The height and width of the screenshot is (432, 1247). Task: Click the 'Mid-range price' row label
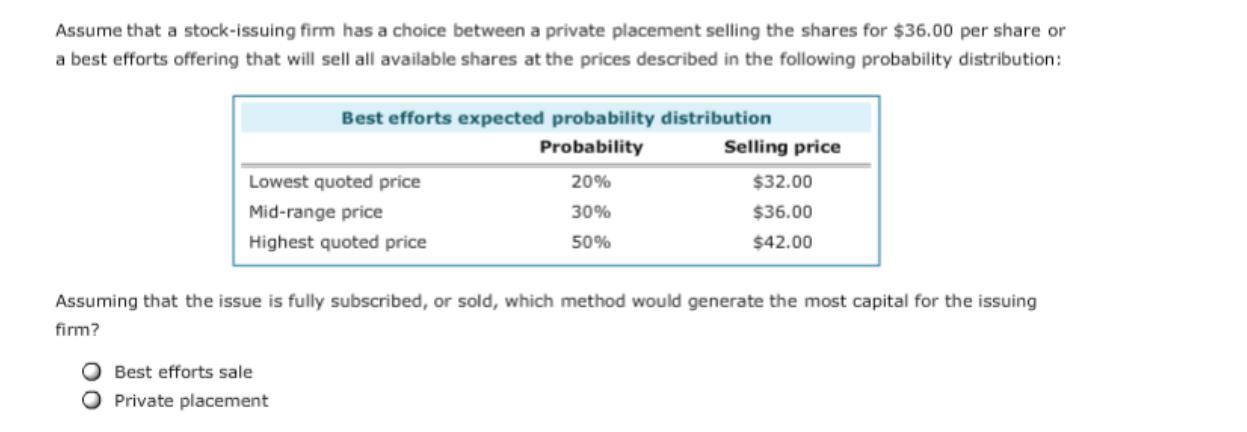(315, 212)
